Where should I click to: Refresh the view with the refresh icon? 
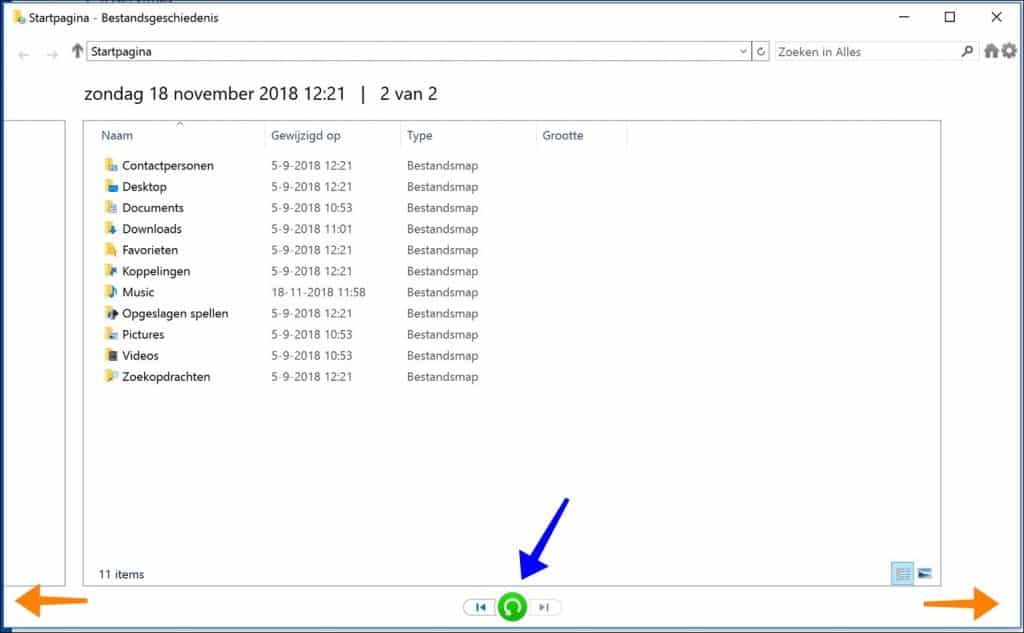click(x=761, y=51)
